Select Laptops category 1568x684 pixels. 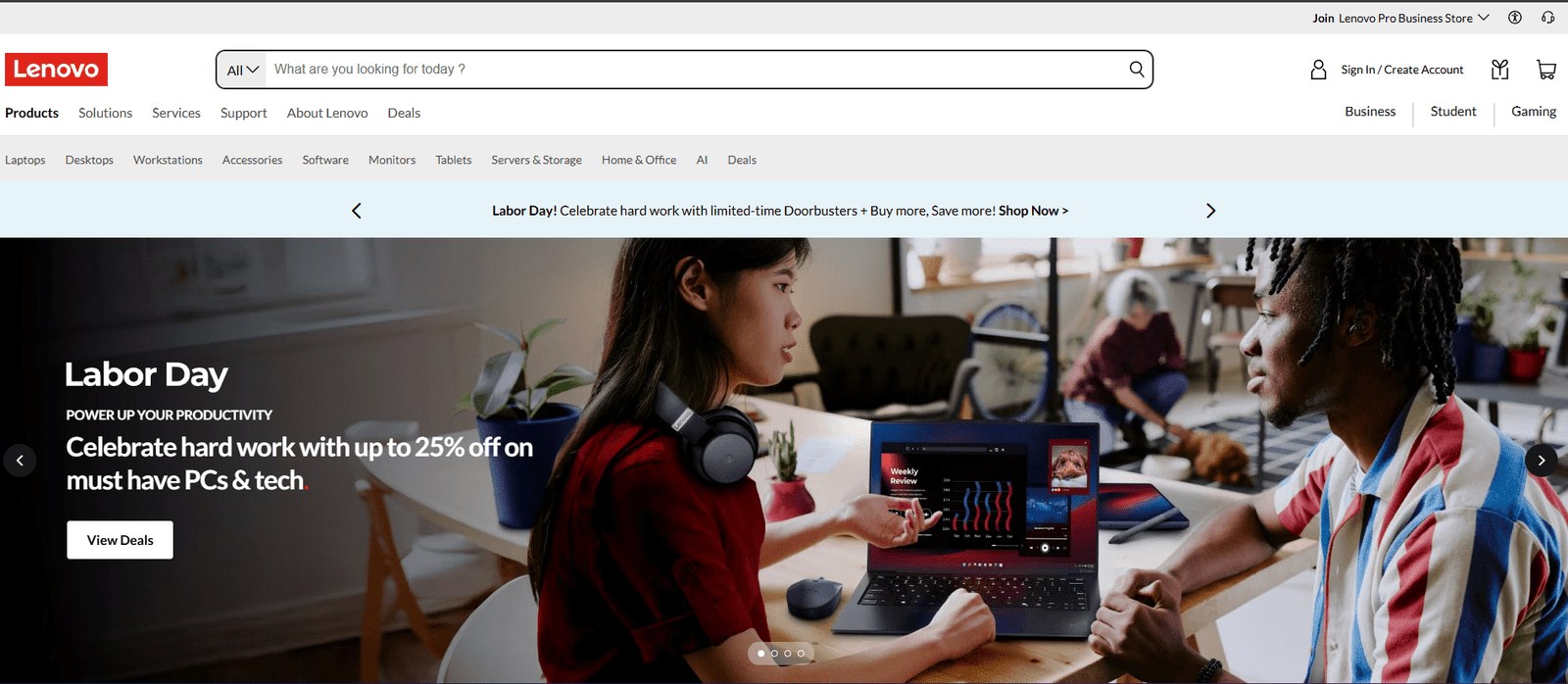click(x=25, y=160)
